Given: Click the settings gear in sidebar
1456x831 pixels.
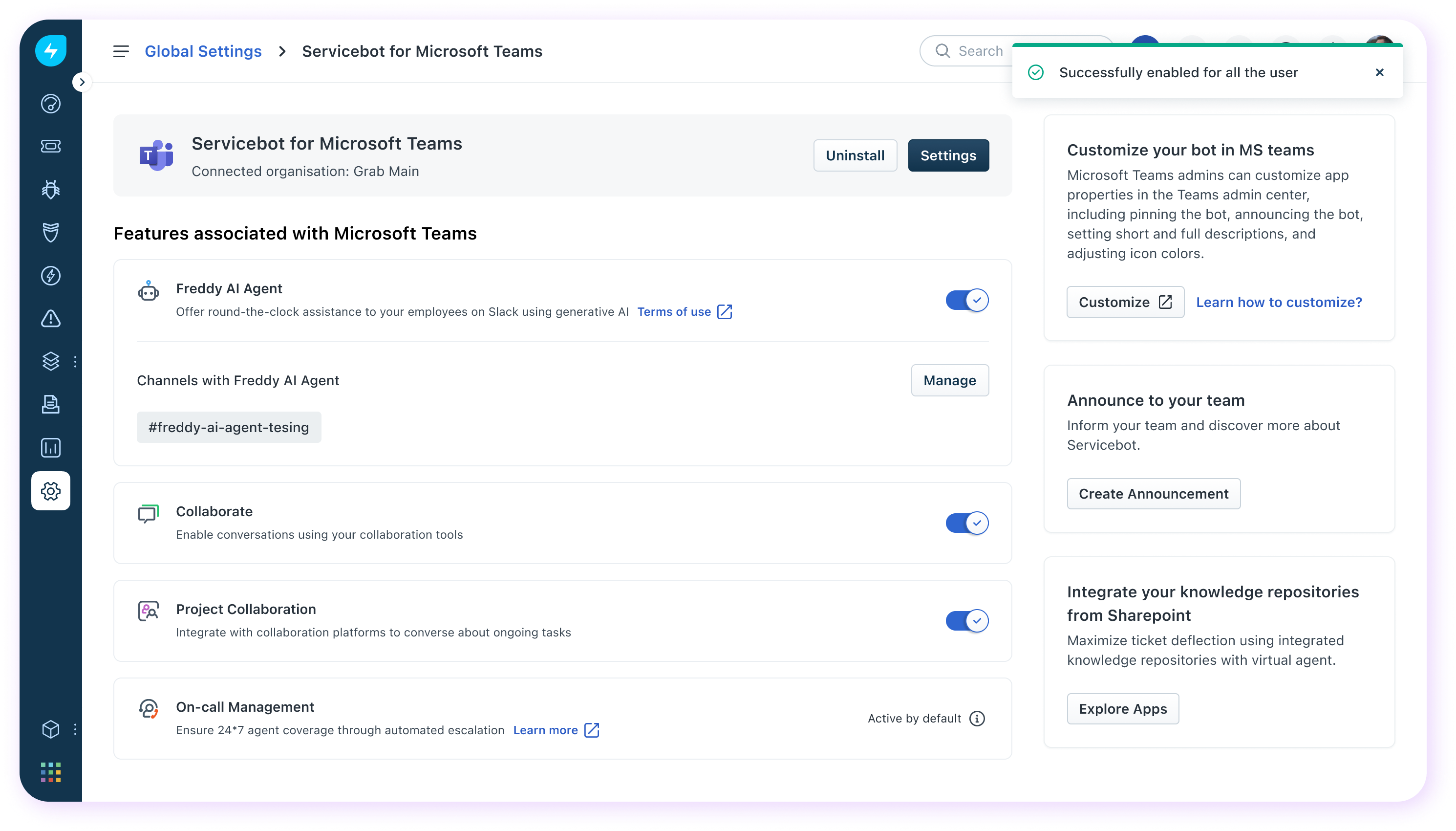Looking at the screenshot, I should click(x=51, y=491).
